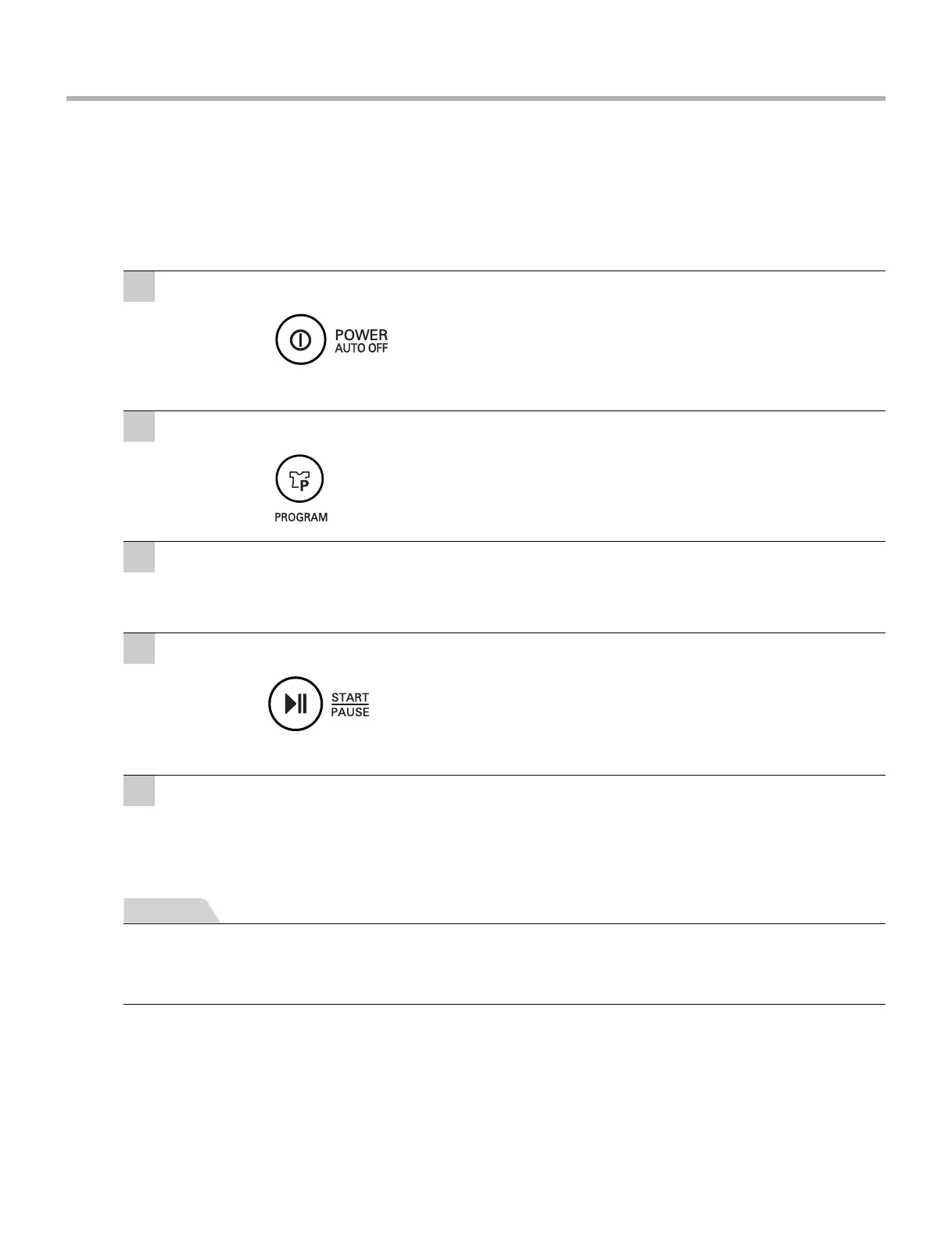Click the PROGRAM caption below the shirt icon
The image size is (952, 1240).
click(x=301, y=518)
